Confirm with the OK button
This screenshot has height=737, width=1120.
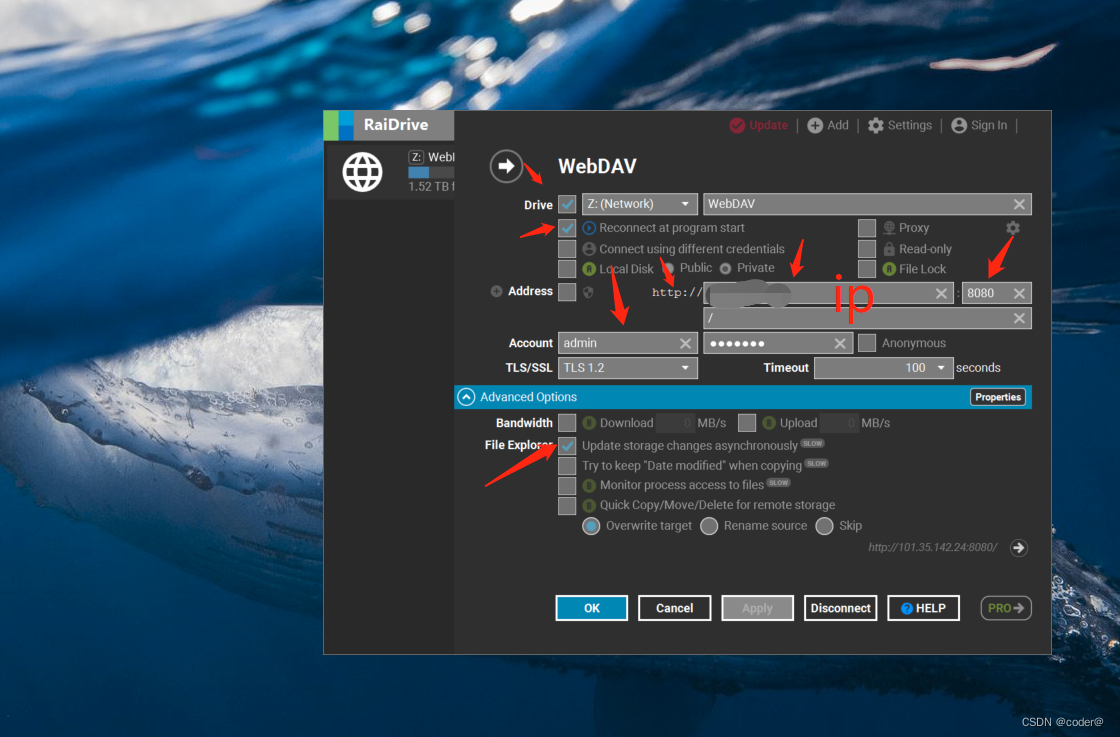(x=591, y=608)
